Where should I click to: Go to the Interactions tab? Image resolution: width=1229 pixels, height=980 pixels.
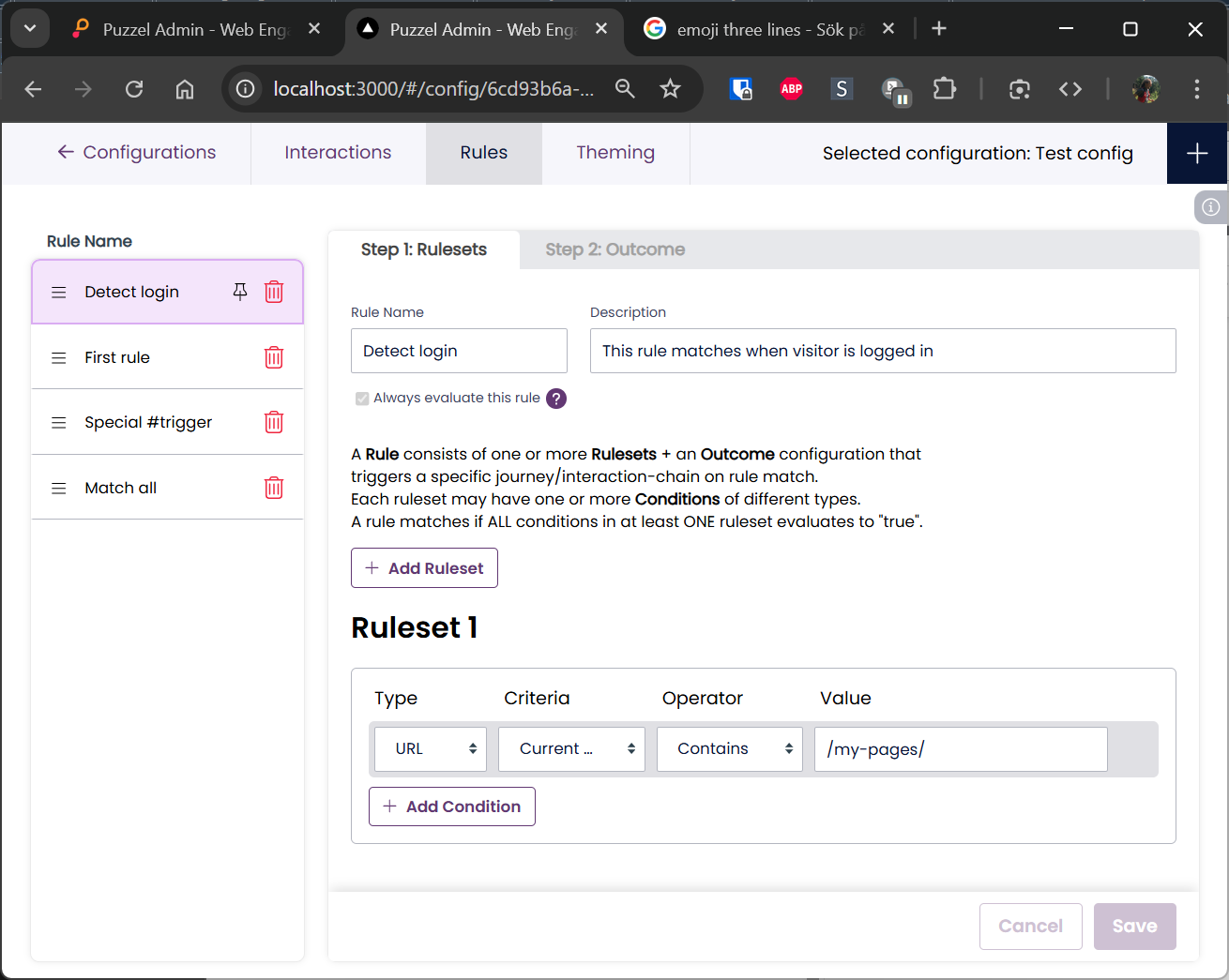pos(338,153)
